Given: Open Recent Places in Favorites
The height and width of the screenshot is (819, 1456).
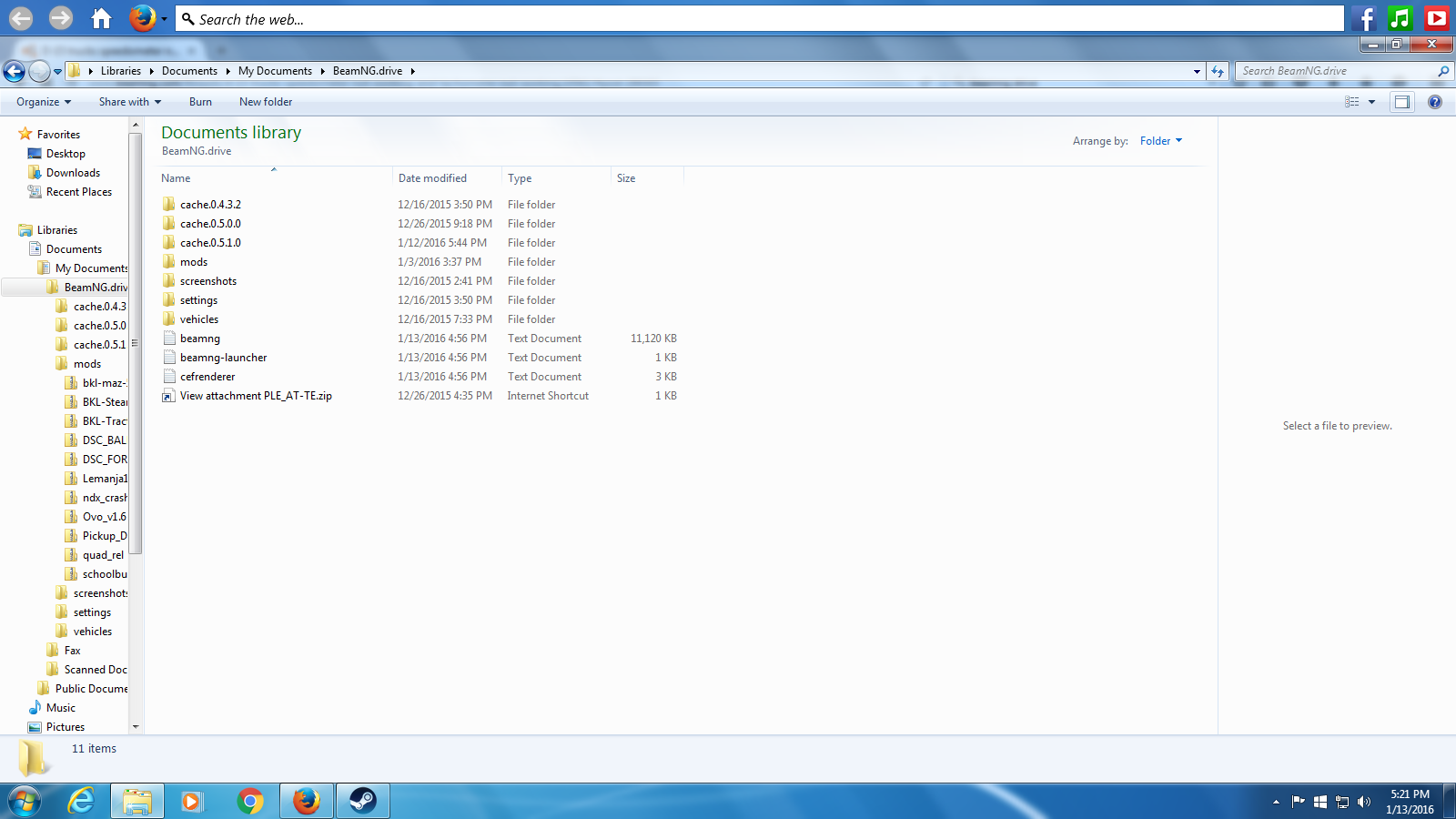Looking at the screenshot, I should coord(79,192).
